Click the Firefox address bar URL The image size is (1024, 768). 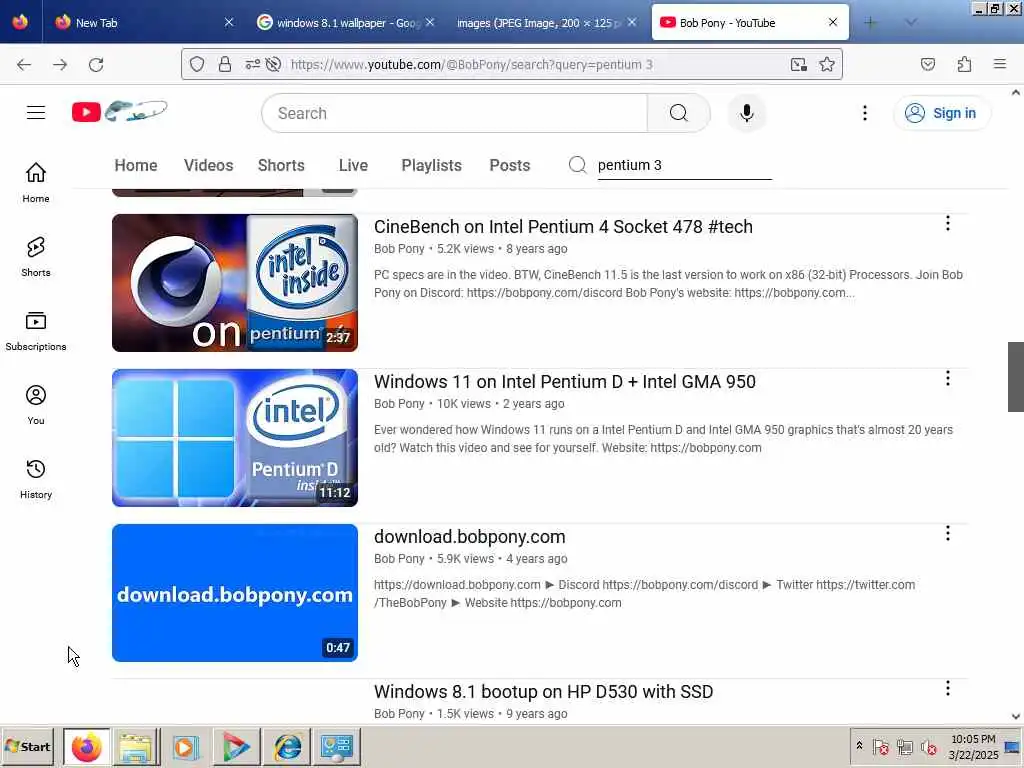(x=472, y=64)
